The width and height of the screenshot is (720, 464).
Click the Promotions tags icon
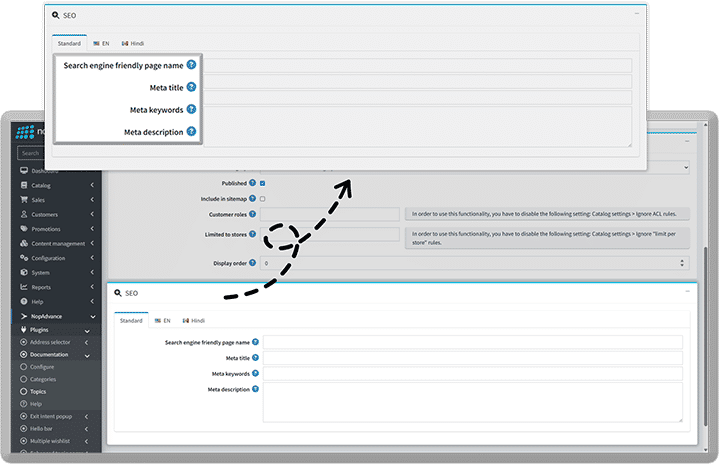(x=24, y=229)
